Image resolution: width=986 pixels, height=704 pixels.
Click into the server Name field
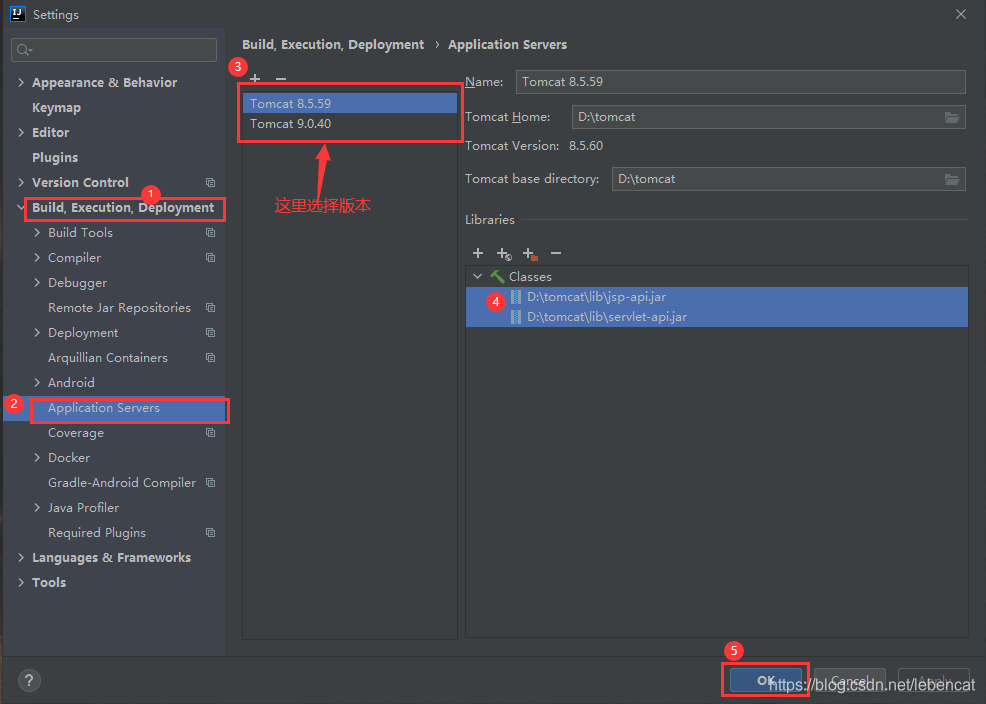coord(741,82)
